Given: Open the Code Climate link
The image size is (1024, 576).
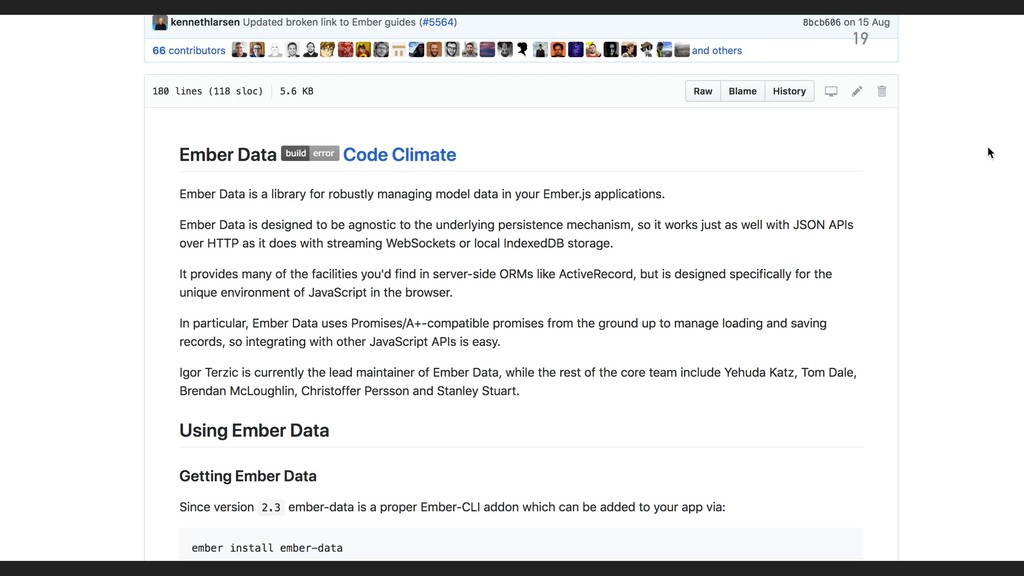Looking at the screenshot, I should coord(400,155).
